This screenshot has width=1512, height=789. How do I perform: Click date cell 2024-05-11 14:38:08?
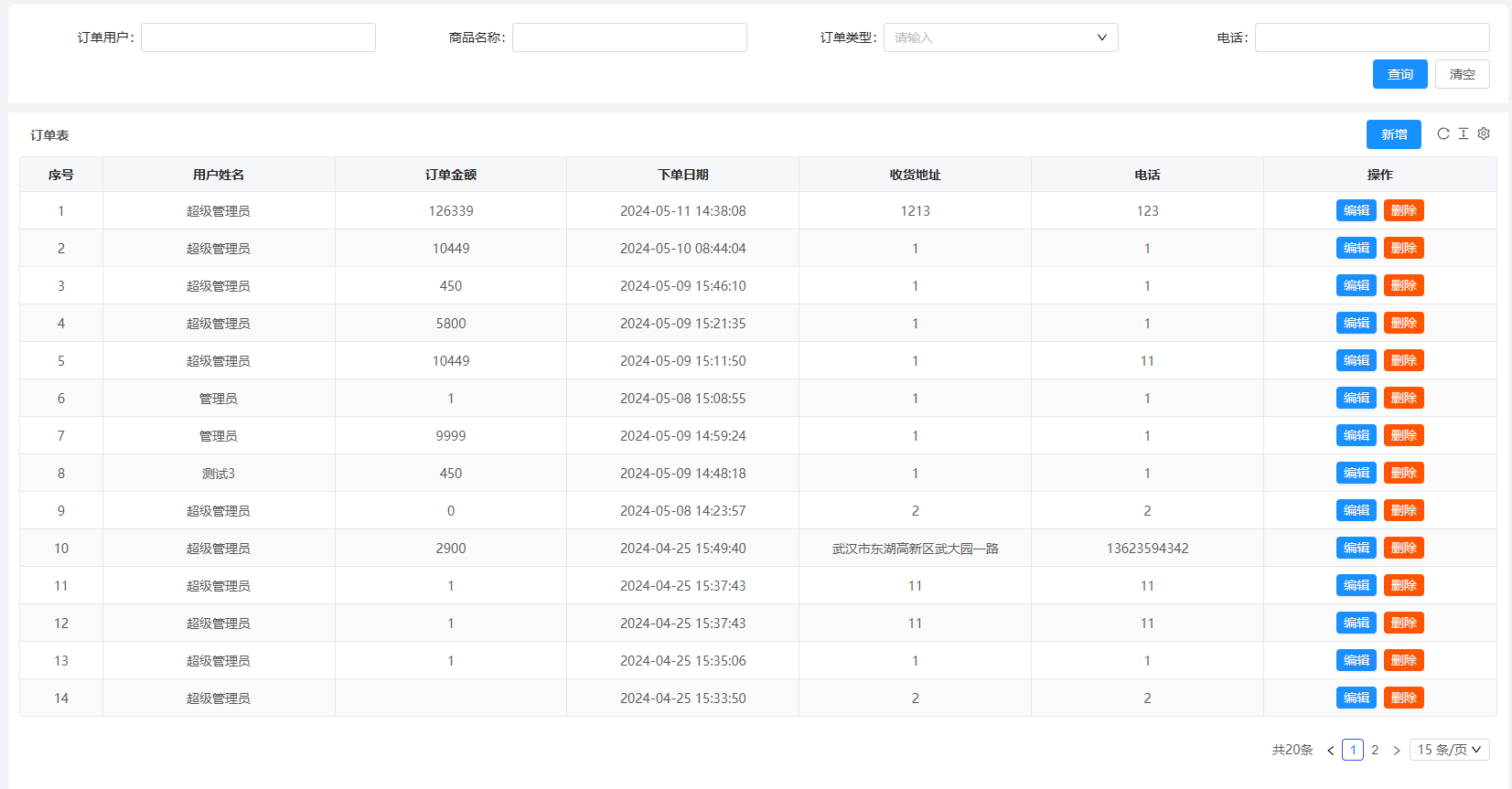[683, 211]
